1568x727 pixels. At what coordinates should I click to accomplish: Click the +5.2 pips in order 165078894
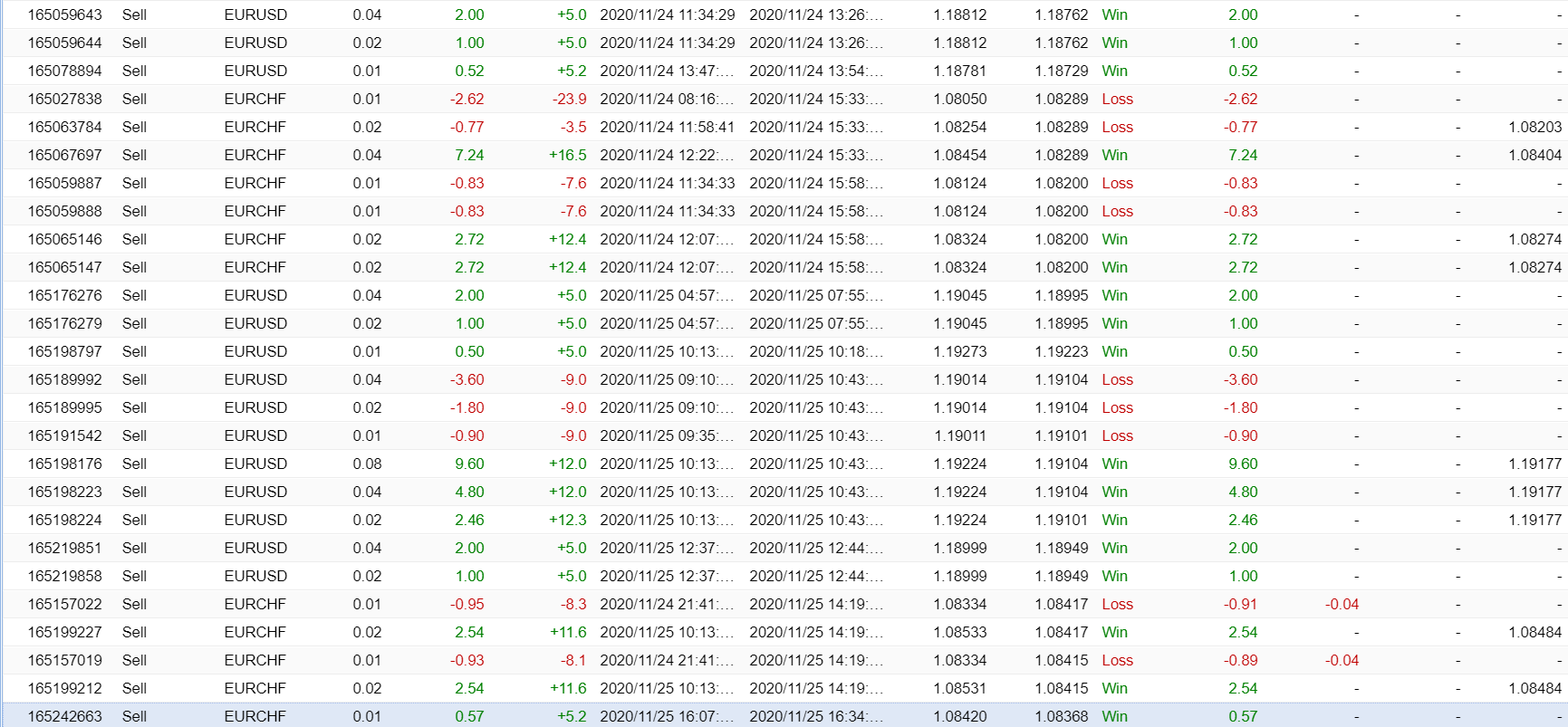[572, 71]
